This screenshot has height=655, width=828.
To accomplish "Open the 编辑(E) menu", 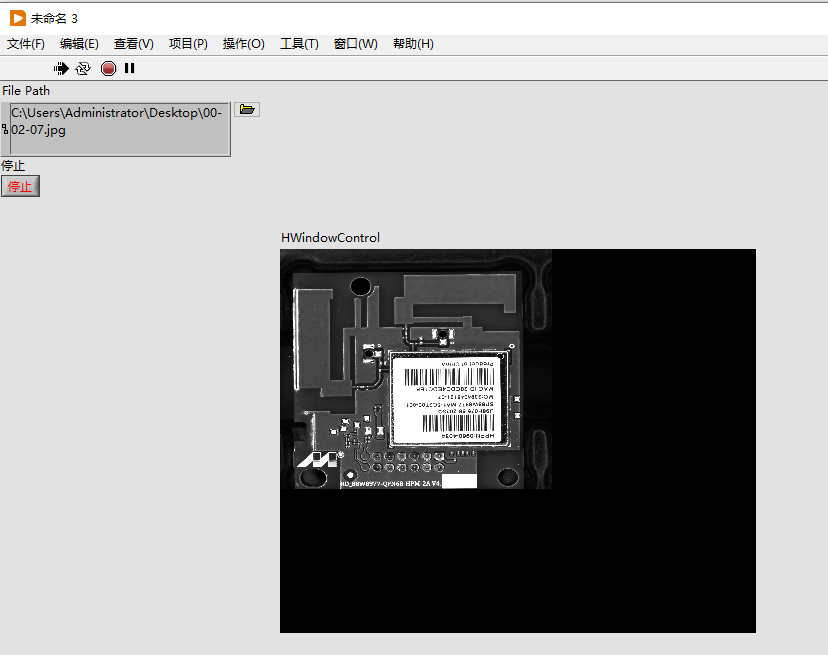I will point(79,44).
